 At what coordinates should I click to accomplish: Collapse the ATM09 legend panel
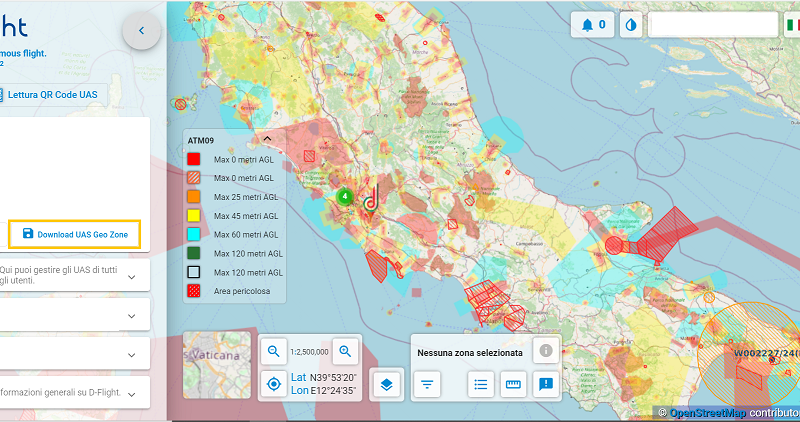pos(268,139)
